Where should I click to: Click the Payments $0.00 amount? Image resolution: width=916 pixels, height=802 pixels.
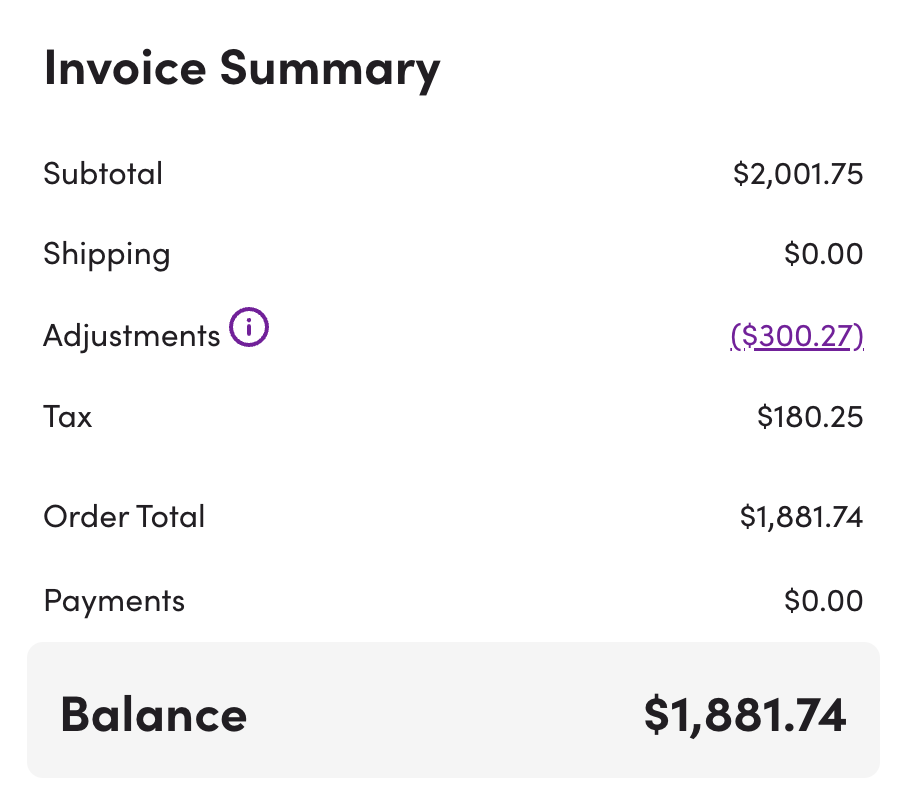point(824,601)
